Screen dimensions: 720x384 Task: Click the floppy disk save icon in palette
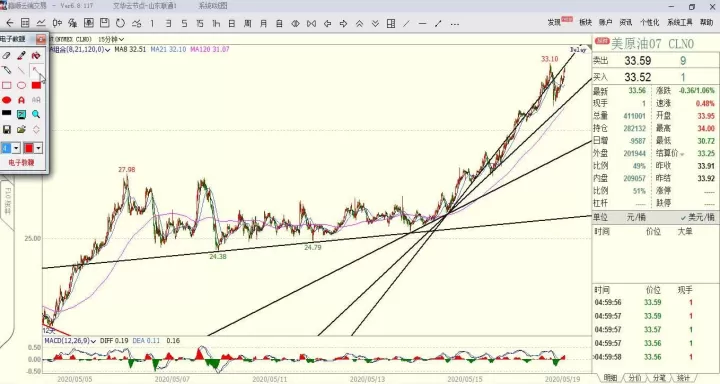click(x=6, y=130)
